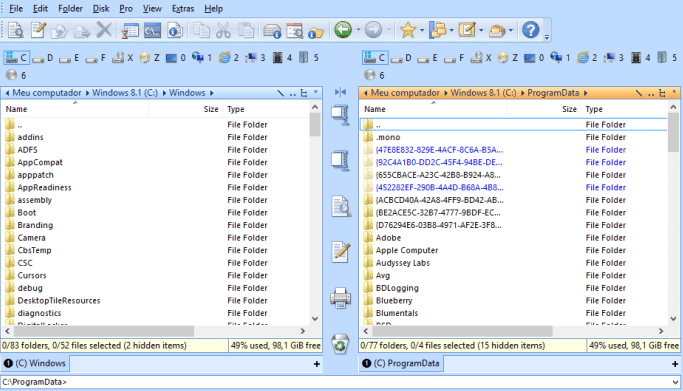Screen dimensions: 683x391
Task: Click the gray forward arrow button
Action: coord(373,30)
